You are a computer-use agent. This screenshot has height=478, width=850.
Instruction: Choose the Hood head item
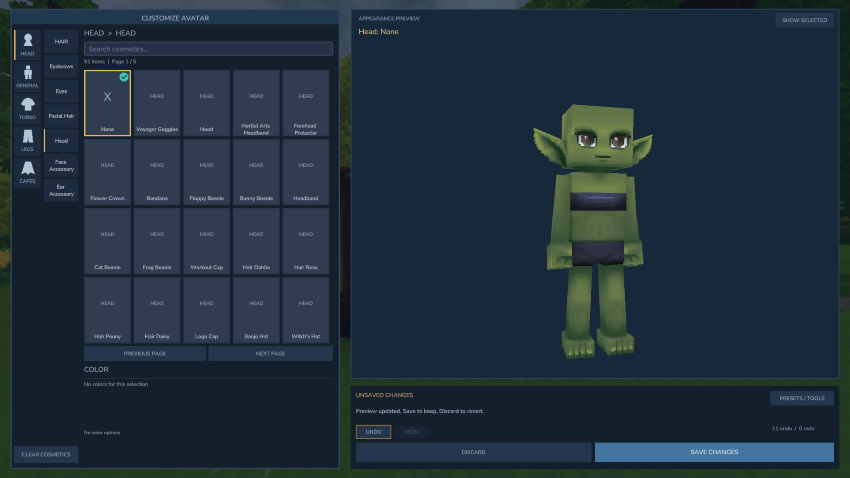coord(207,103)
